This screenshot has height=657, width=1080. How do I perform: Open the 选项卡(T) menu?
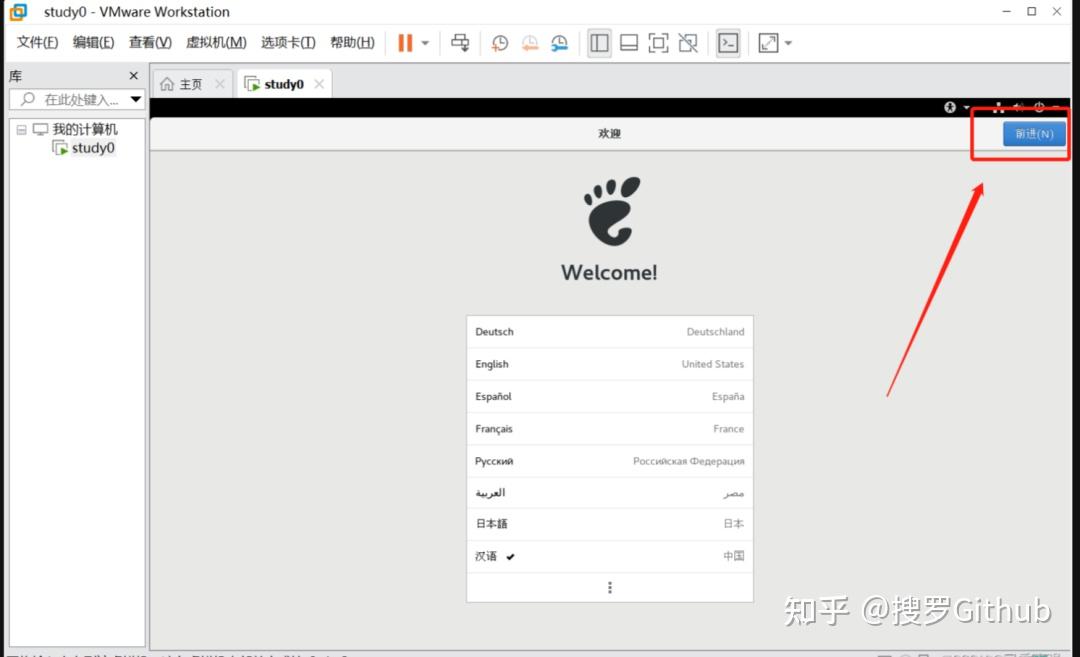tap(288, 43)
